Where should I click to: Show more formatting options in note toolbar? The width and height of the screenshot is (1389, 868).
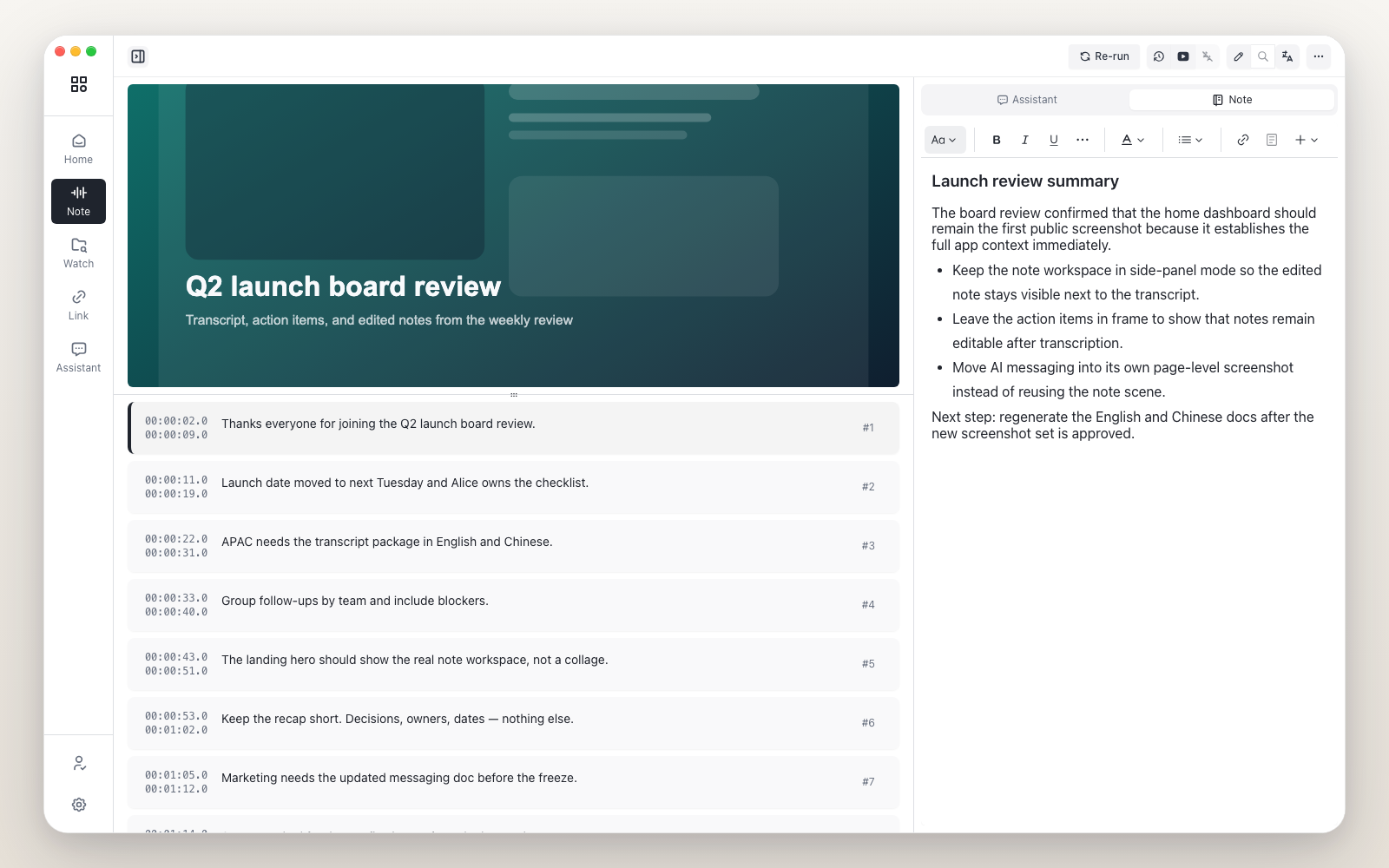click(1083, 140)
